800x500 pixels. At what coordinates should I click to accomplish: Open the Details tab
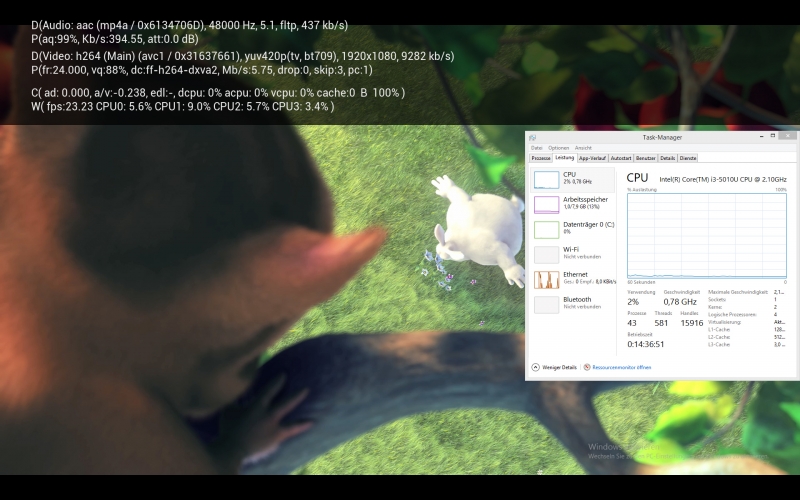pyautogui.click(x=667, y=158)
